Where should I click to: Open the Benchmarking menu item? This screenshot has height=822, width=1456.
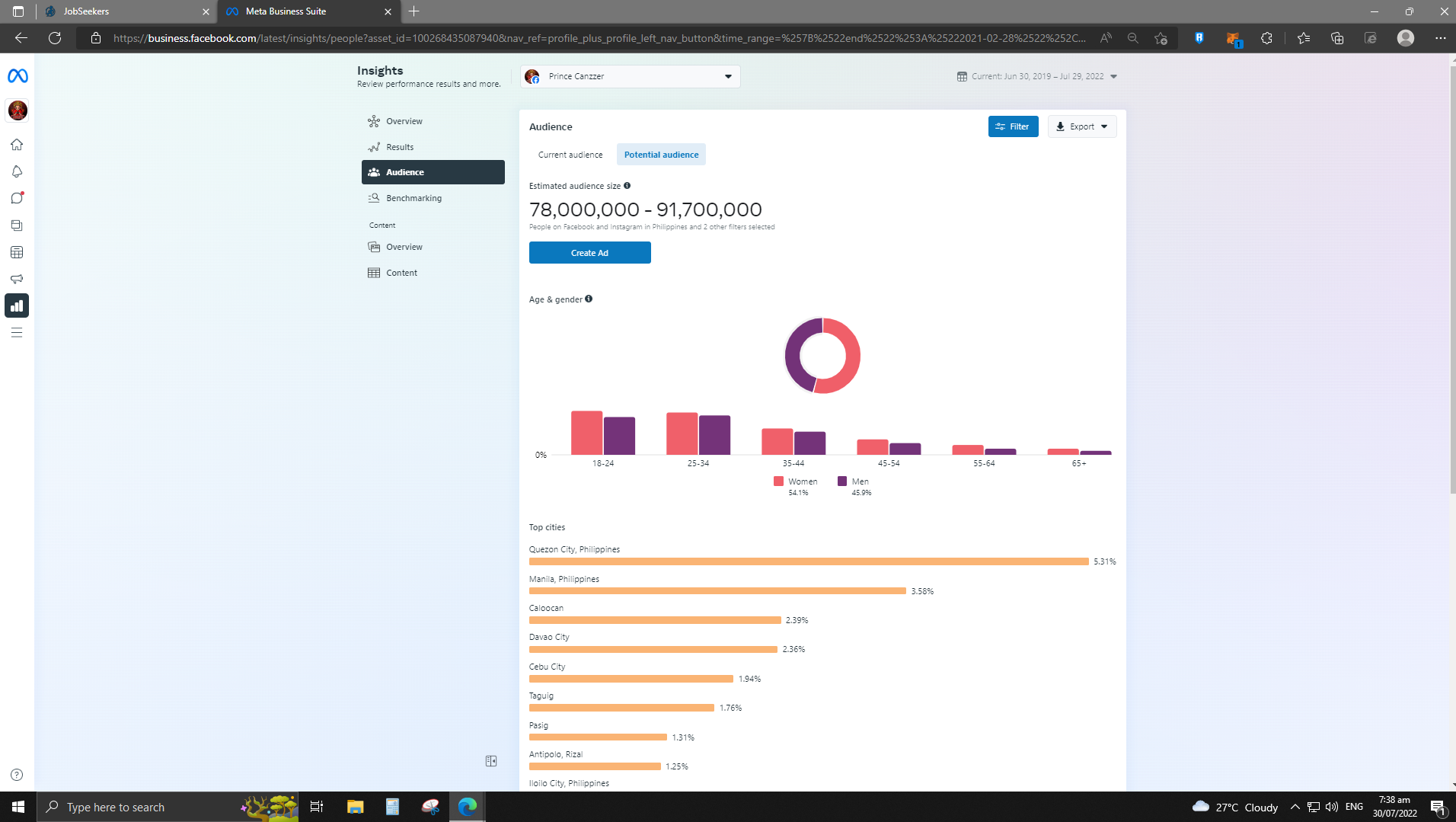coord(433,198)
